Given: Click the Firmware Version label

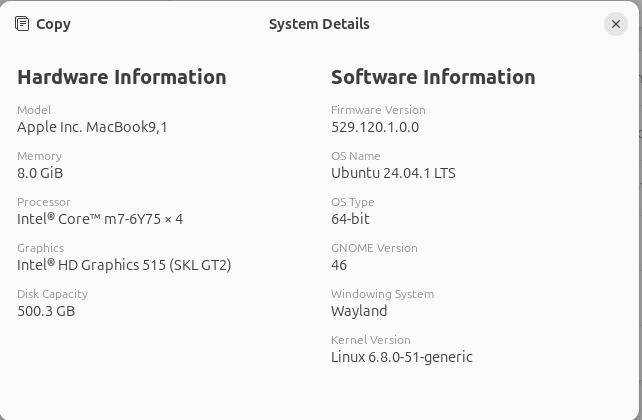Looking at the screenshot, I should pos(378,110).
